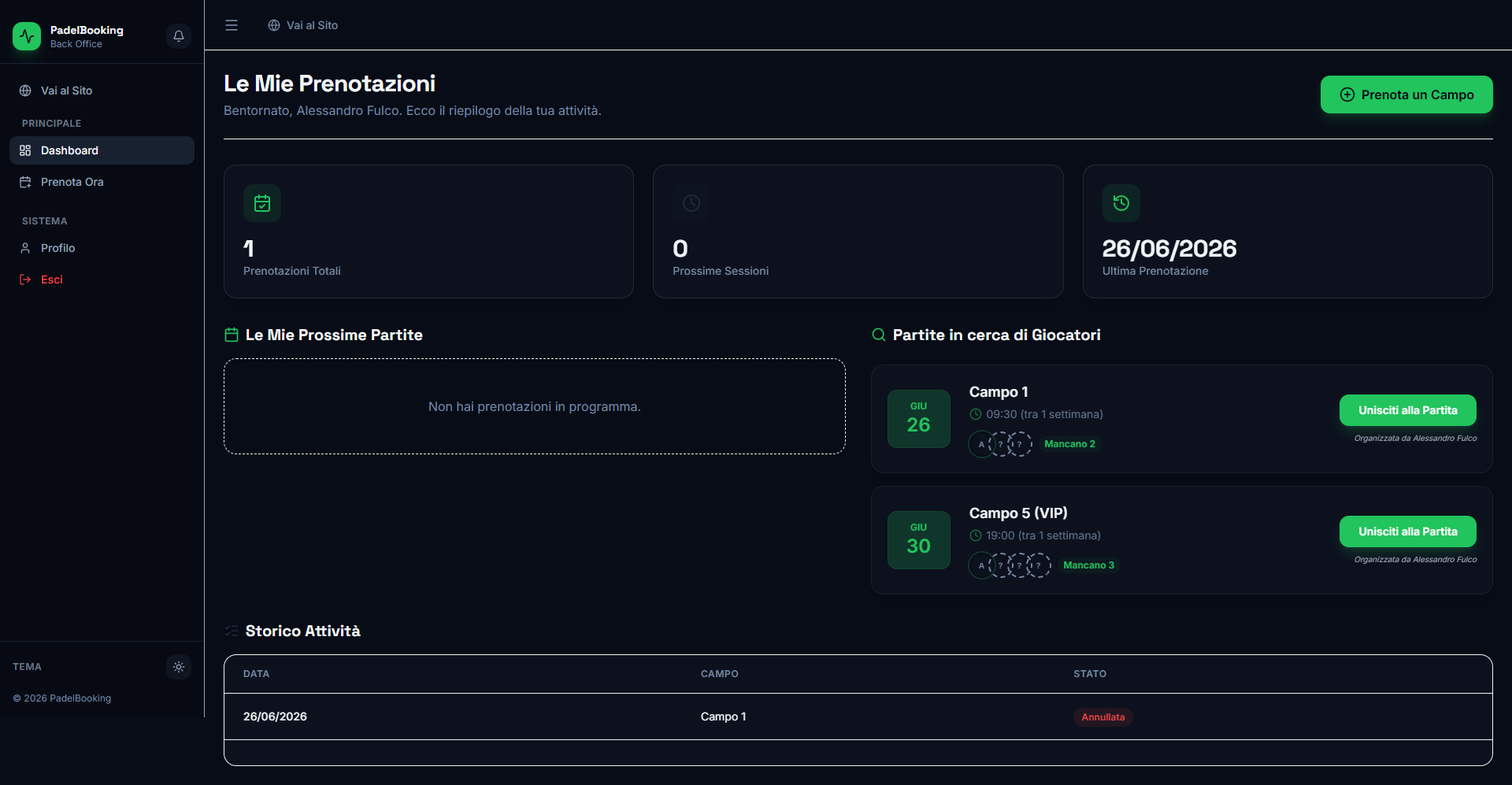Screen dimensions: 1512x785
Task: Open 'Vai al Sito' in the sidebar
Action: (102, 91)
